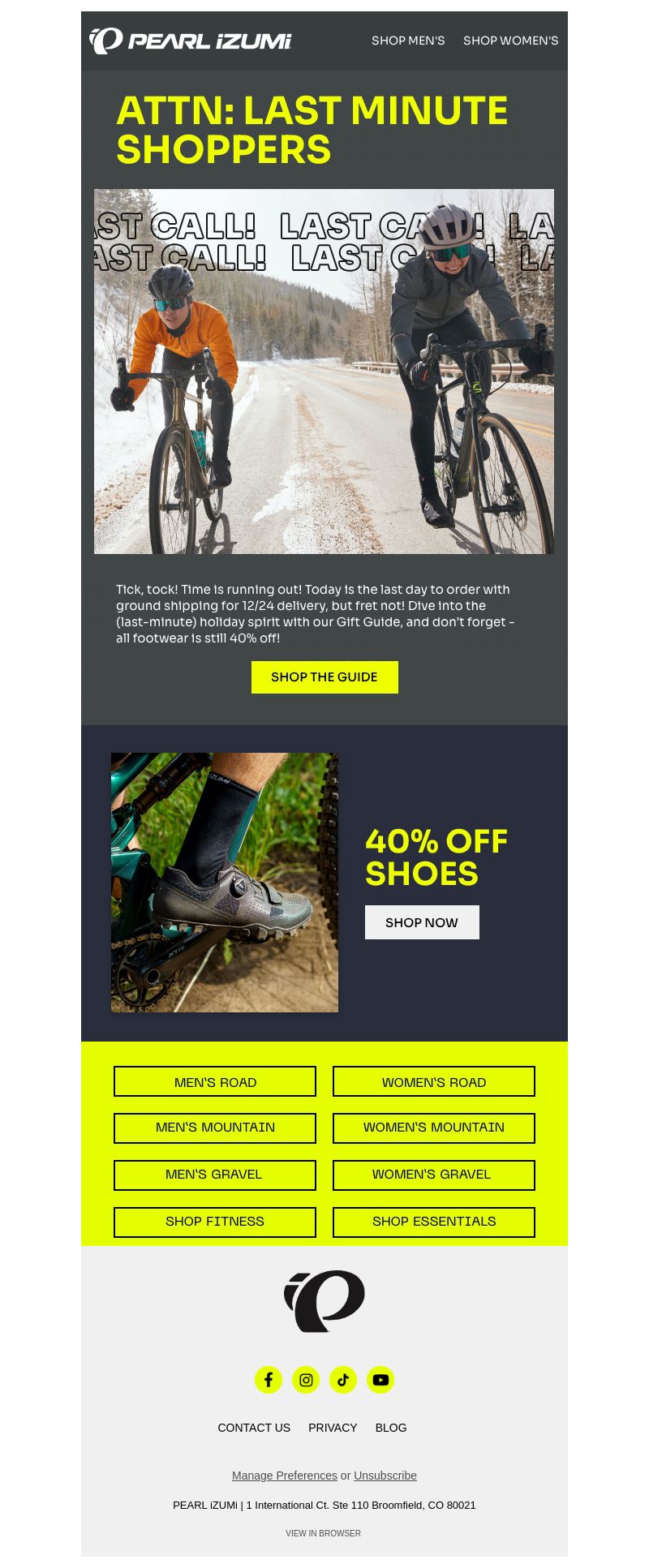Choose the Shop Essentials button
This screenshot has width=649, height=1568.
[434, 1222]
